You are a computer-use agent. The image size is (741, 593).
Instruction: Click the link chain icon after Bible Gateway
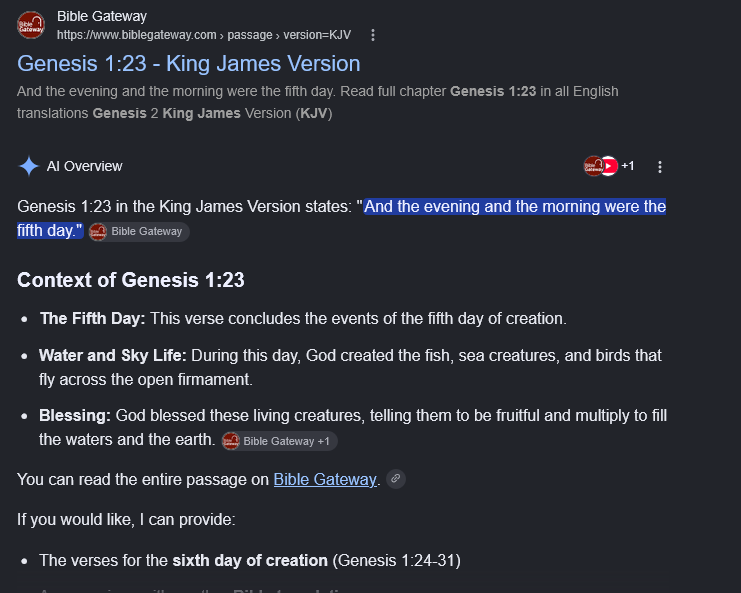tap(396, 479)
